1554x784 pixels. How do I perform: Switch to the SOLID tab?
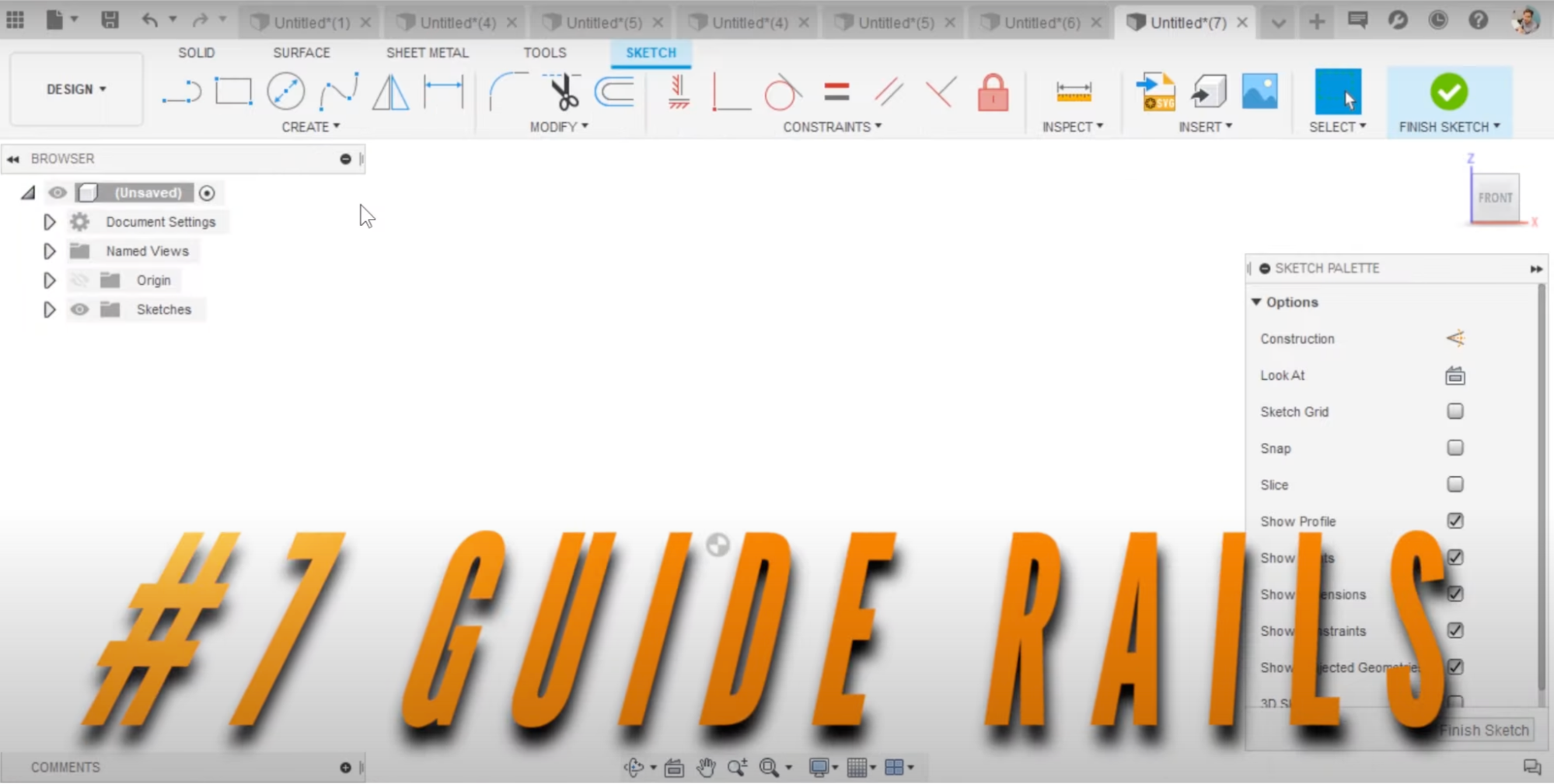196,53
